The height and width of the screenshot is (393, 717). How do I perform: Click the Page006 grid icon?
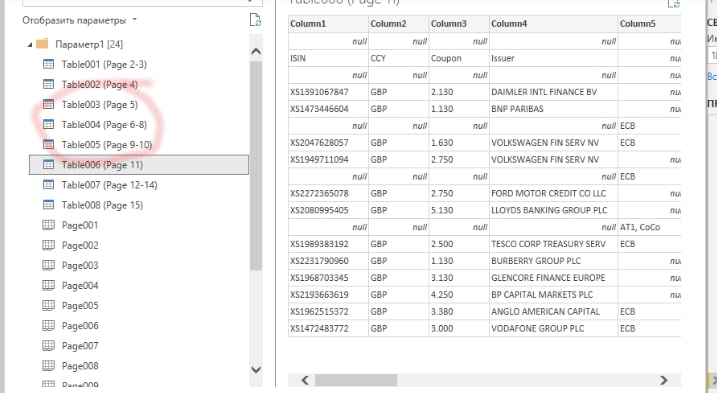(x=48, y=325)
